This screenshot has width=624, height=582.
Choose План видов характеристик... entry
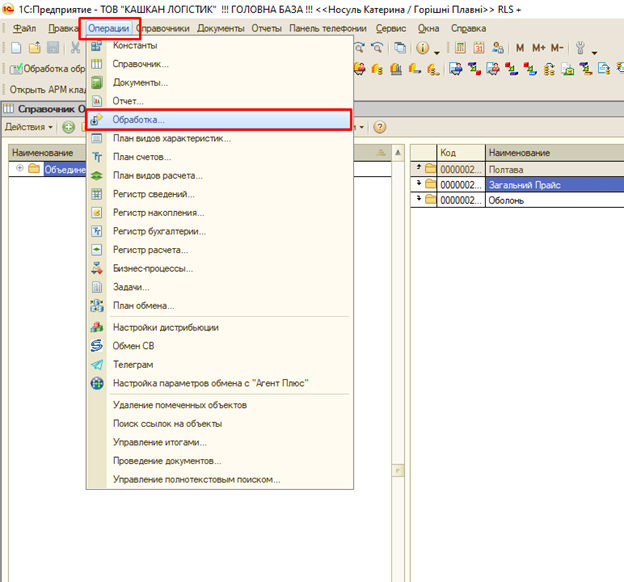coord(220,139)
